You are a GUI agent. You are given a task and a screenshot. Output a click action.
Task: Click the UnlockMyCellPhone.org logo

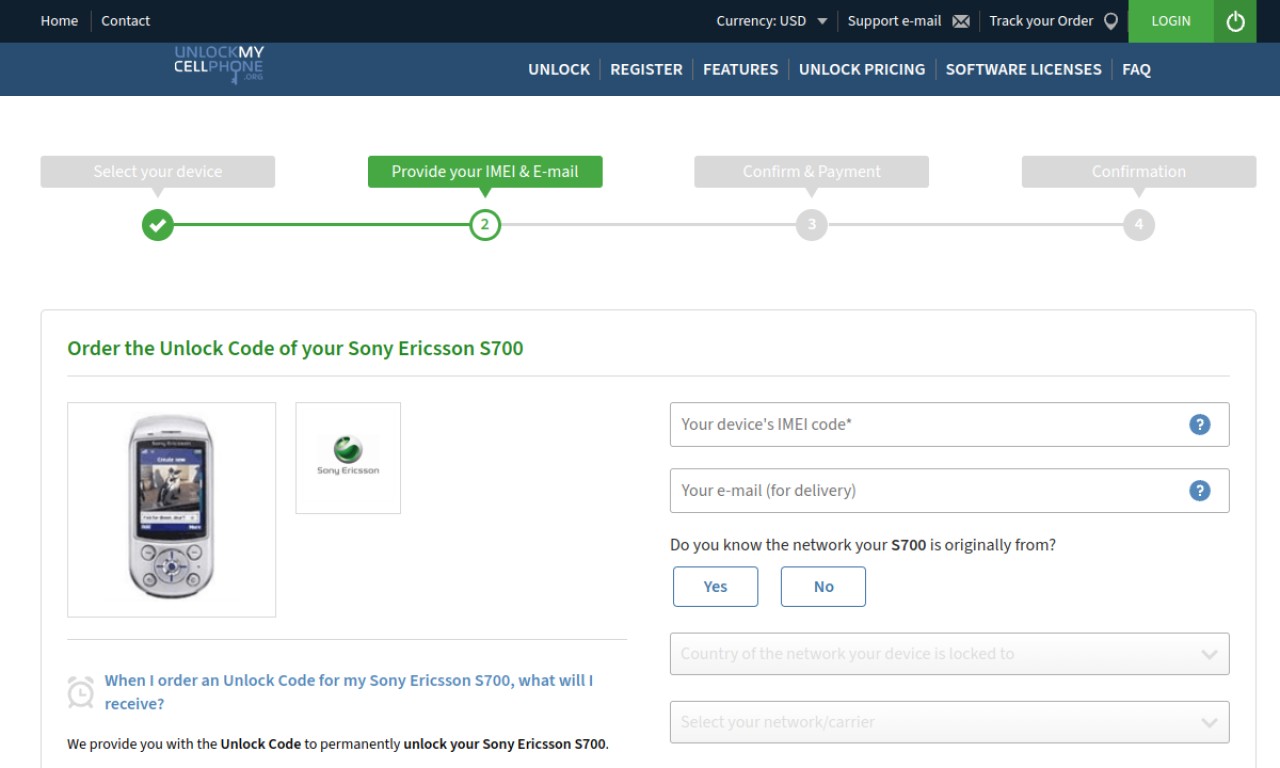coord(219,64)
